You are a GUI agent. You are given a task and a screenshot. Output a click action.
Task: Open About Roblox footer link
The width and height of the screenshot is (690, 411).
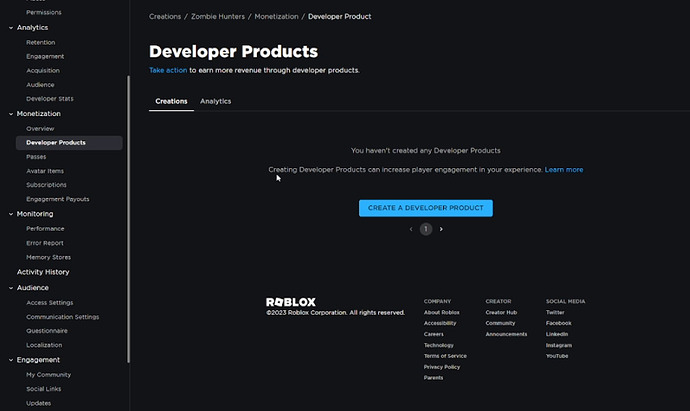tap(441, 312)
